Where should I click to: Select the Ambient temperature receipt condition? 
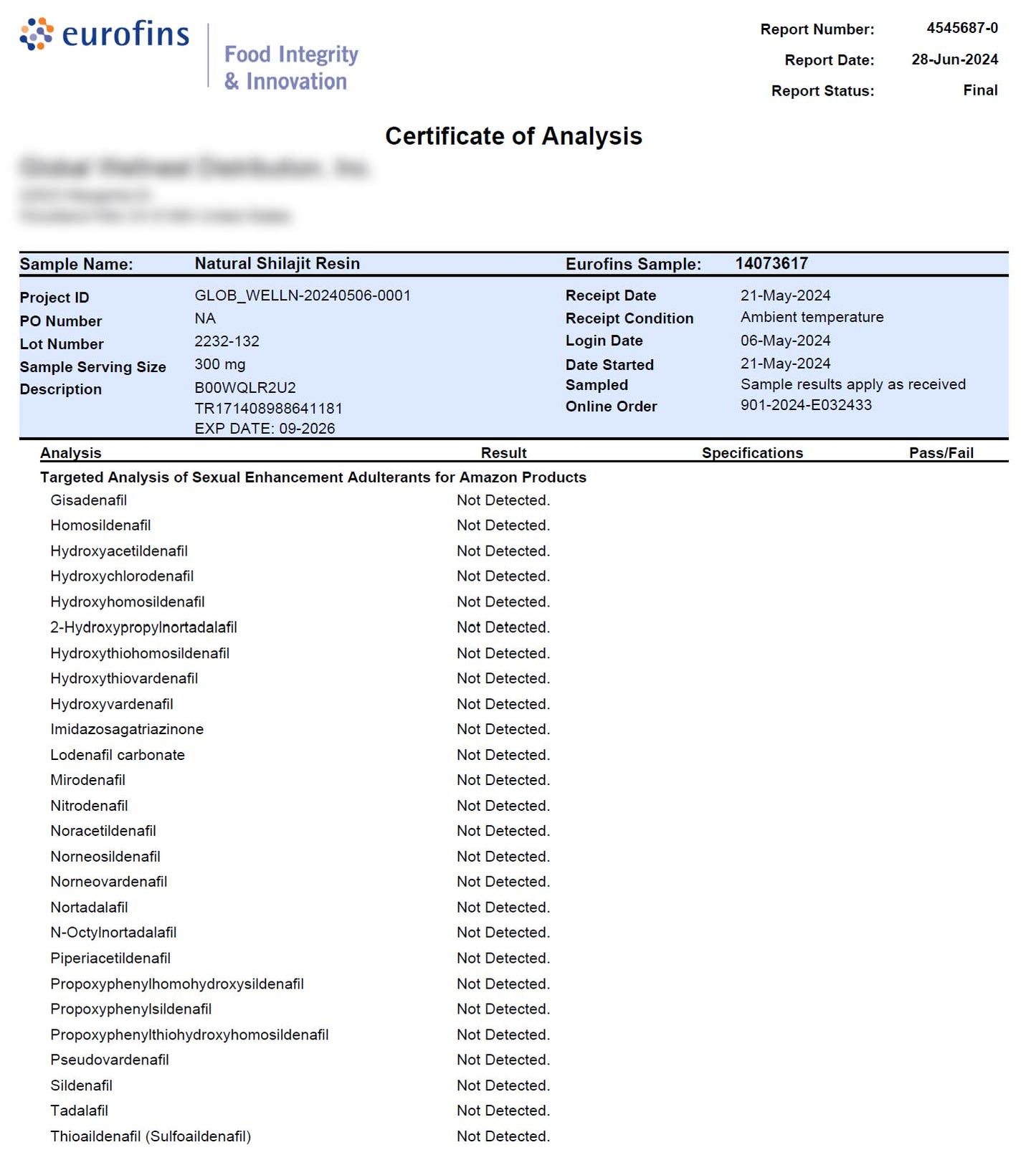click(x=812, y=317)
